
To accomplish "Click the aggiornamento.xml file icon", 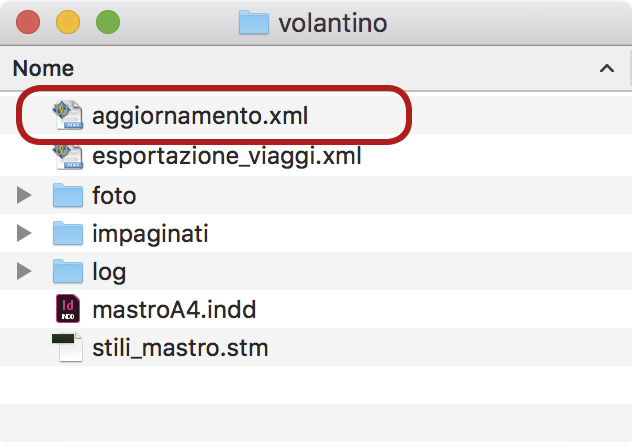I will pyautogui.click(x=67, y=117).
